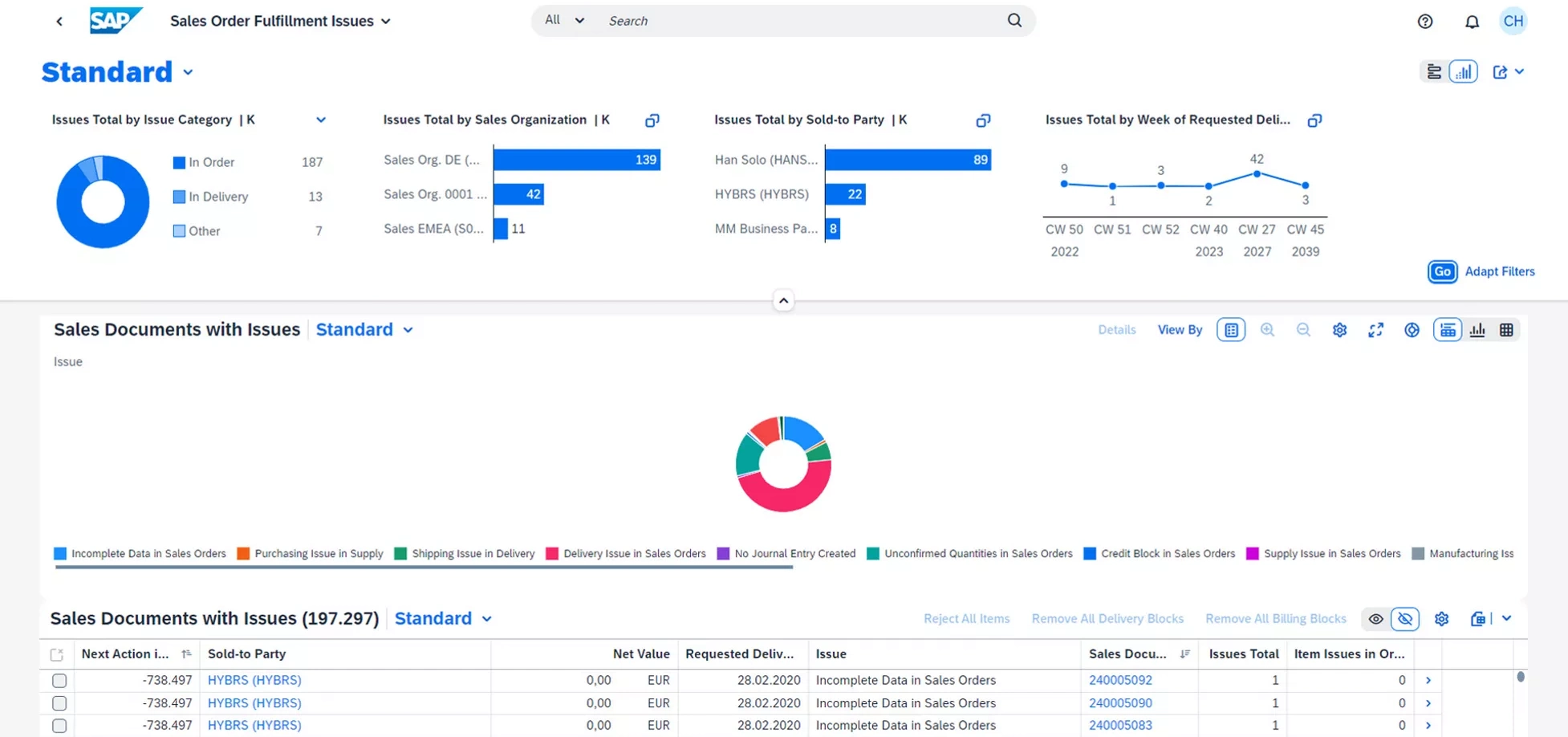Switch to table view of Sales Documents
Screen dimensions: 1568x737
1508,329
